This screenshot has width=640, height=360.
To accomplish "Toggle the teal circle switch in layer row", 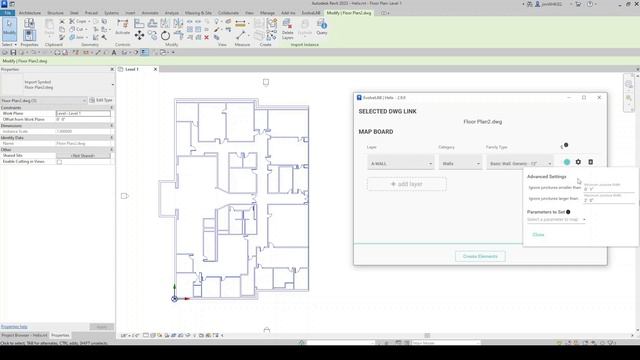I will point(567,162).
